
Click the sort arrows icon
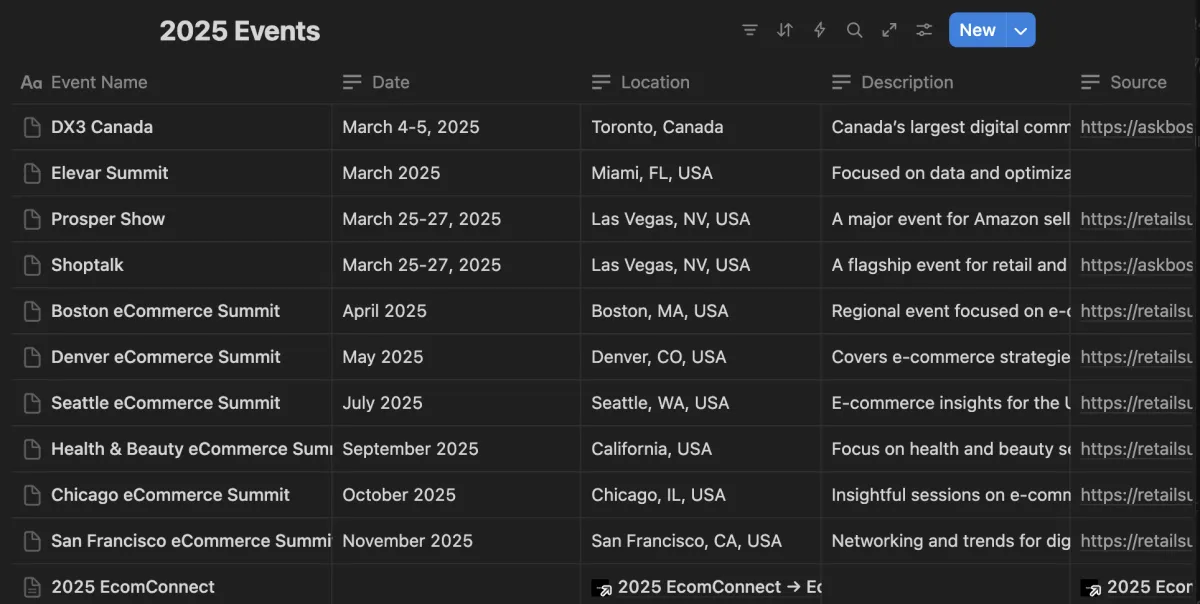[x=785, y=30]
